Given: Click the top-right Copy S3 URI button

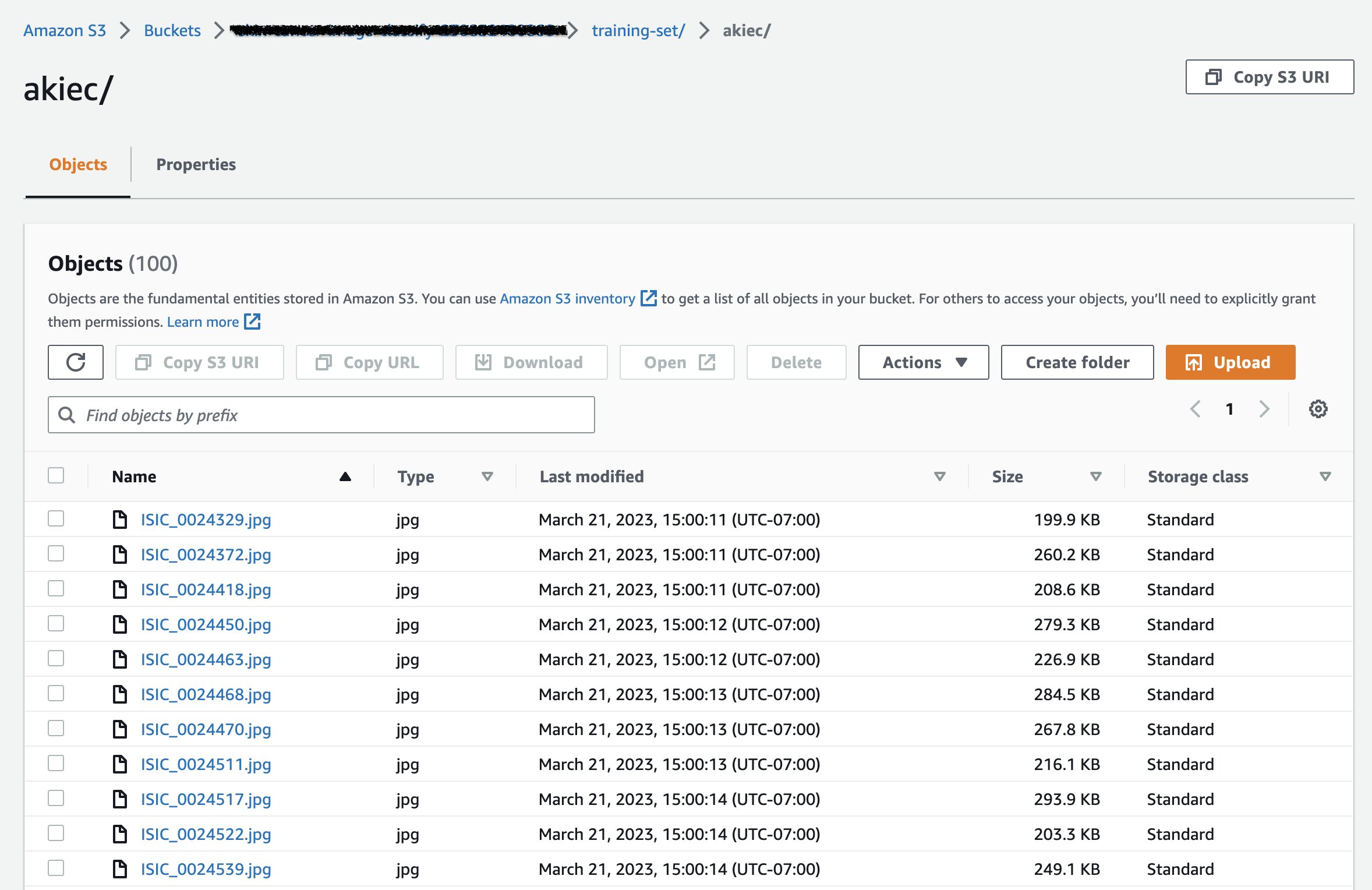Looking at the screenshot, I should point(1270,77).
